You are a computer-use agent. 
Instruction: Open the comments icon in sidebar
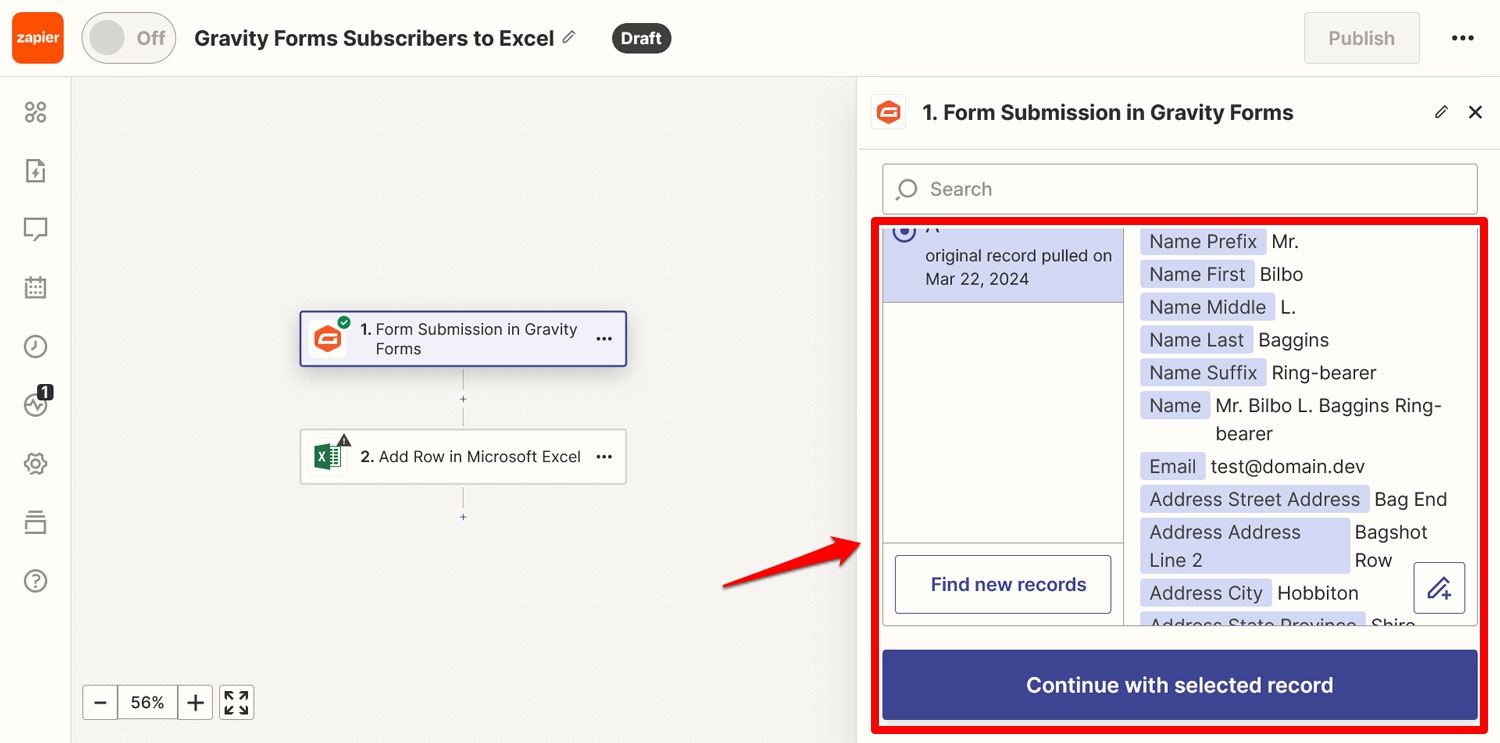point(36,230)
